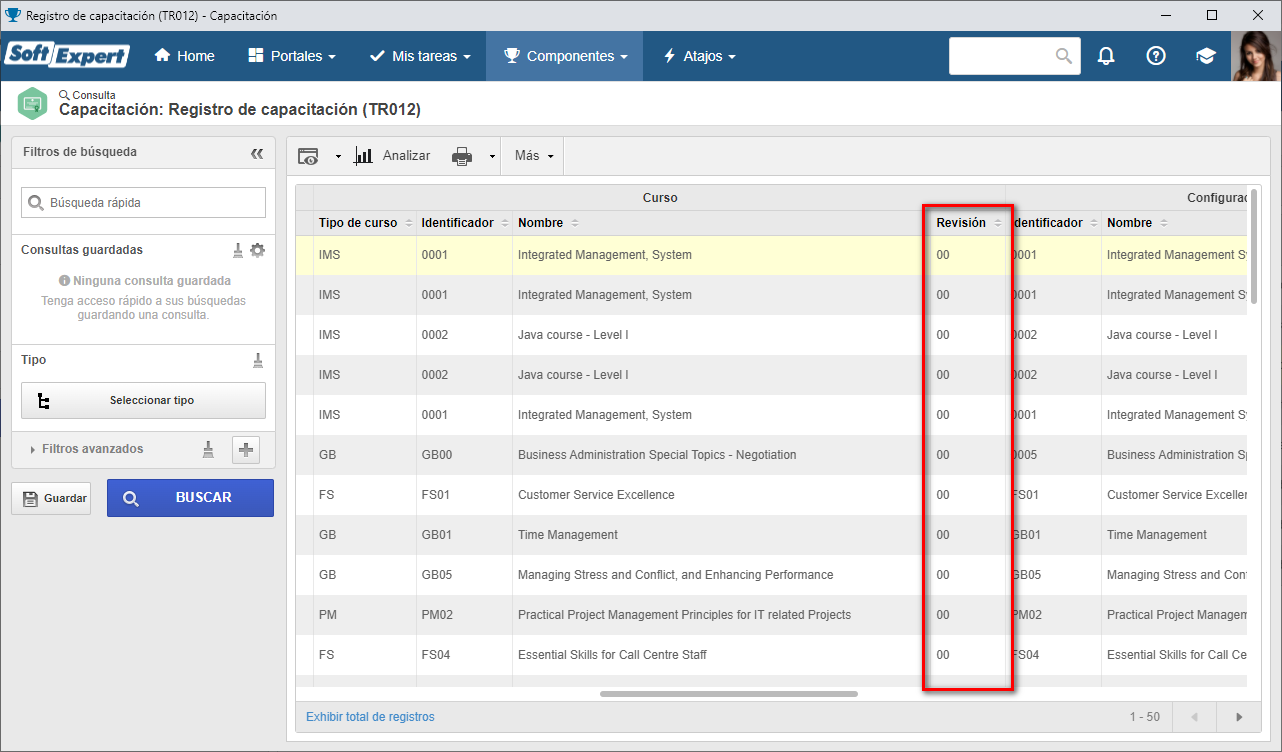Image resolution: width=1282 pixels, height=752 pixels.
Task: Click the horizontal scrollbar of the table
Action: click(x=729, y=693)
